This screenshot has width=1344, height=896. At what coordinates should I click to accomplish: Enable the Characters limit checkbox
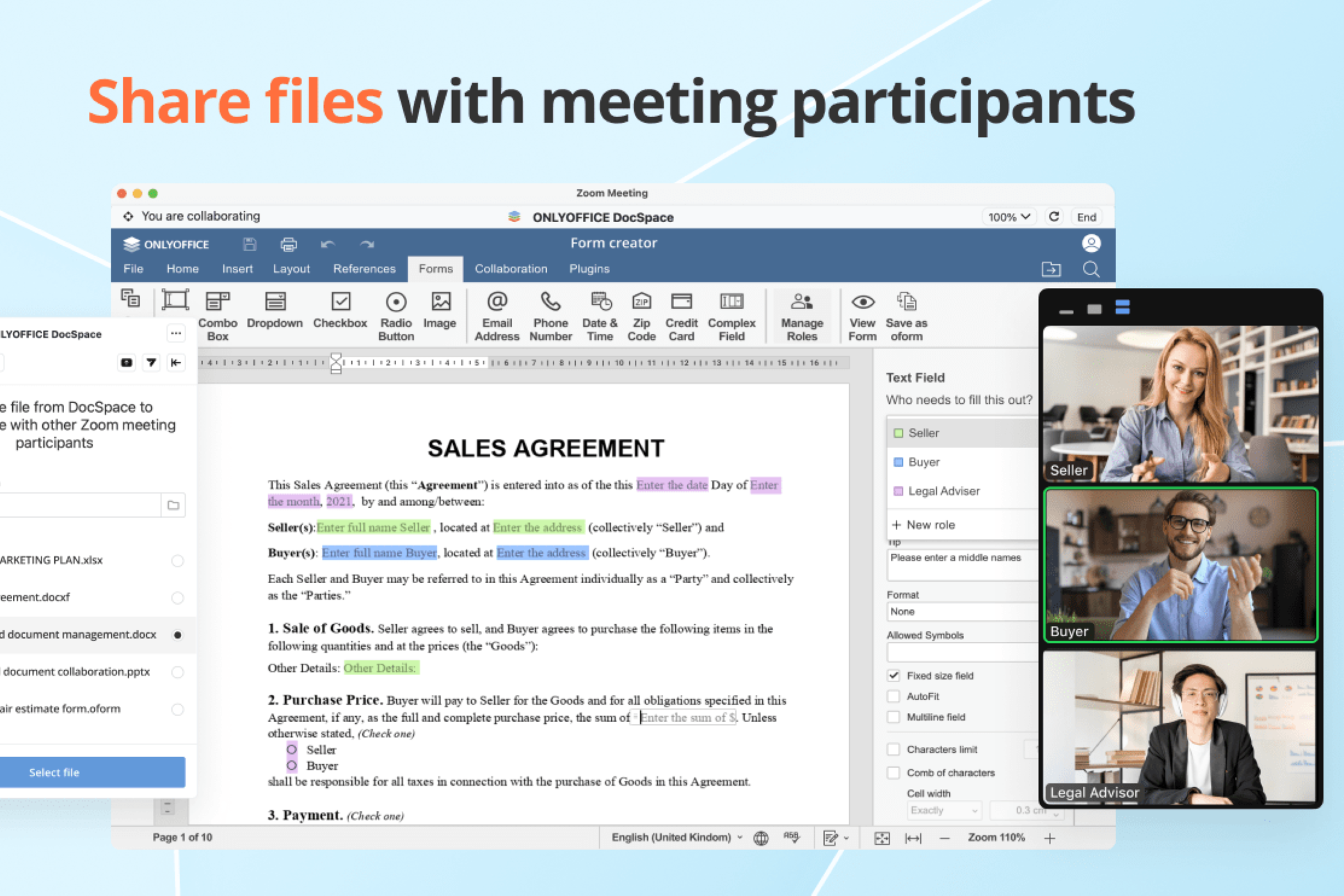[893, 749]
